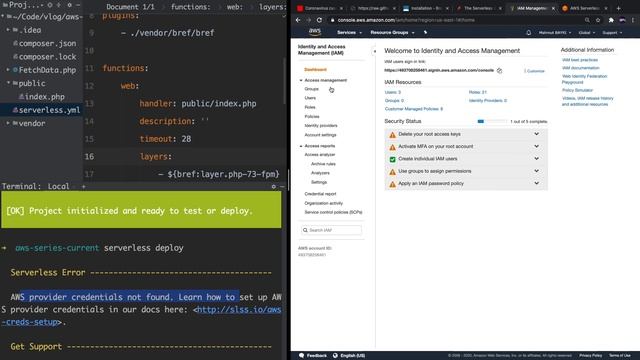Open Customer Managed Policies link

point(414,109)
